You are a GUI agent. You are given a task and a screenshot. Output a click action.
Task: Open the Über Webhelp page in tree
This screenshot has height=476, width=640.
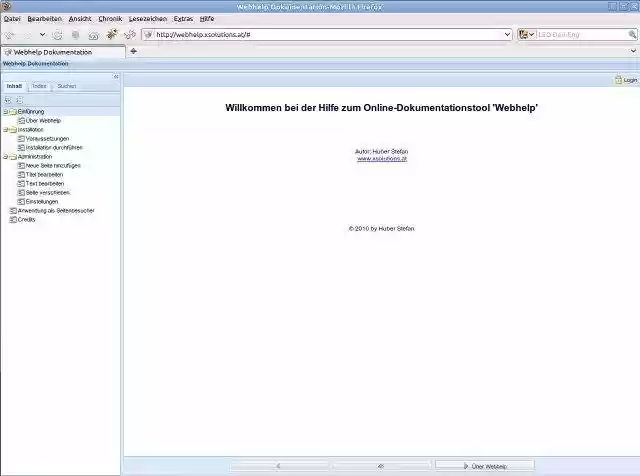tap(43, 120)
